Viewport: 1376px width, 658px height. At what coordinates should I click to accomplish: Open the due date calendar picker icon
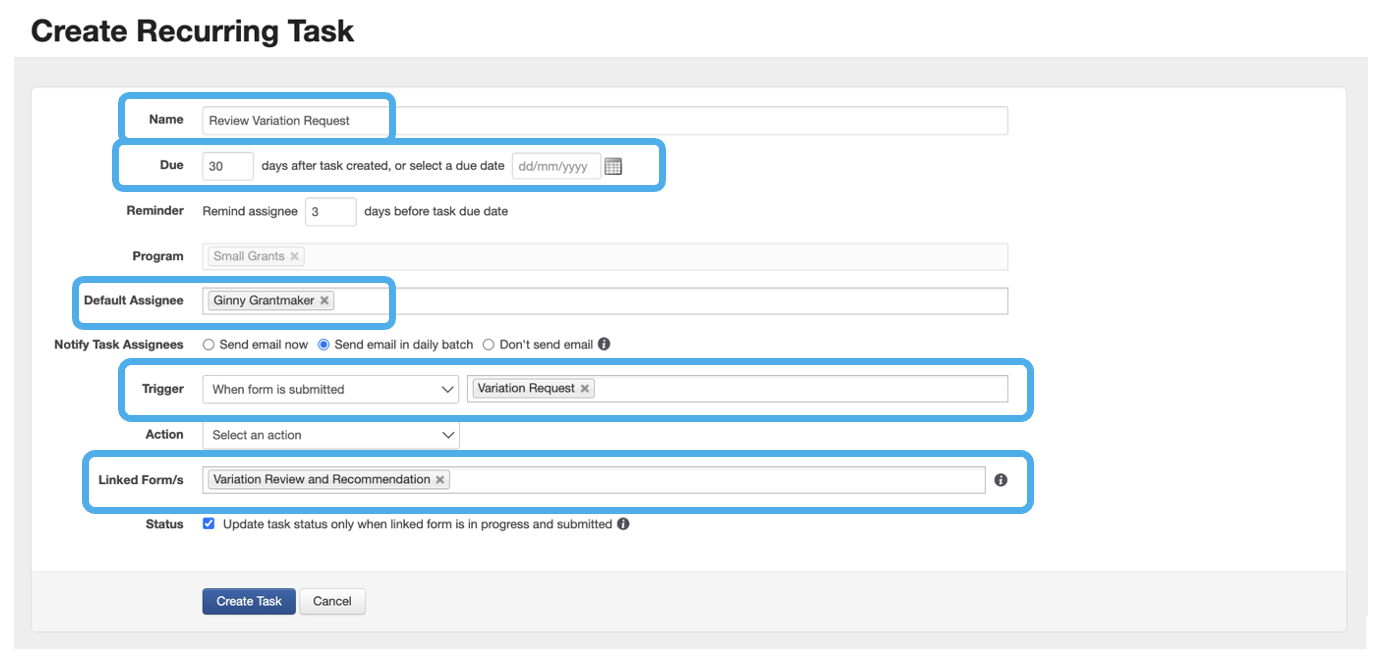tap(613, 166)
